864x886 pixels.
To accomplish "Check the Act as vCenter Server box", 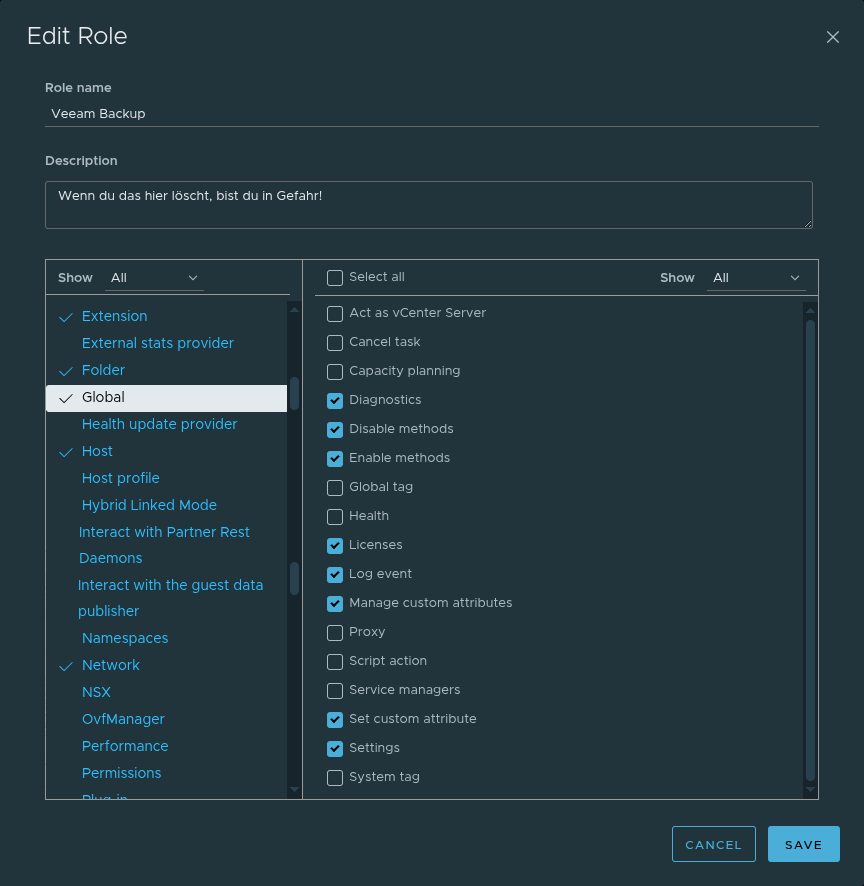I will click(335, 314).
